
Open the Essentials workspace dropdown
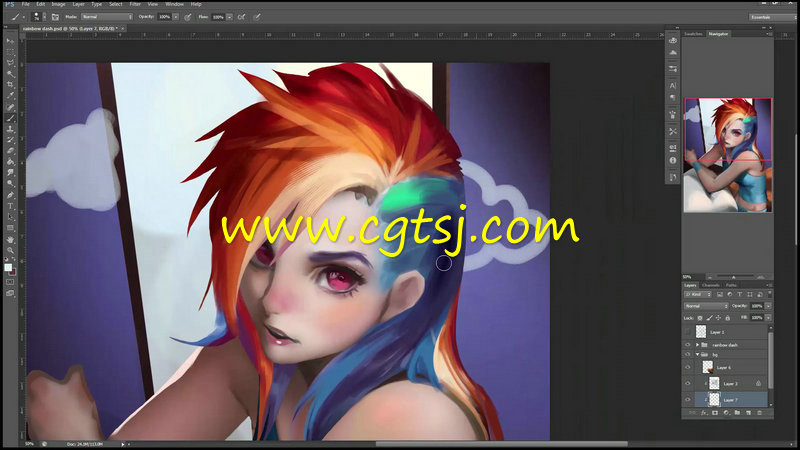tap(772, 17)
